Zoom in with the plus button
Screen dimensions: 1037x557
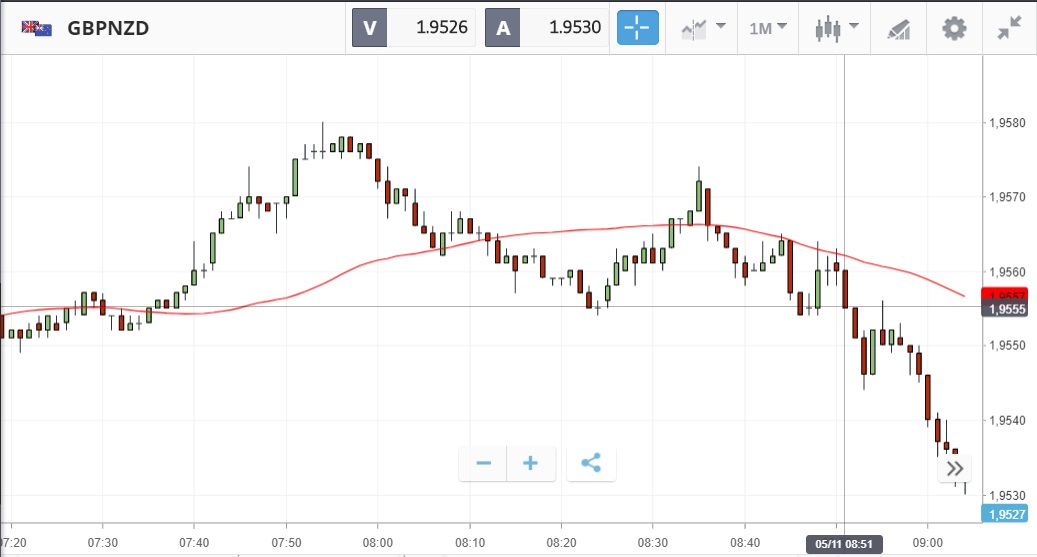tap(531, 463)
